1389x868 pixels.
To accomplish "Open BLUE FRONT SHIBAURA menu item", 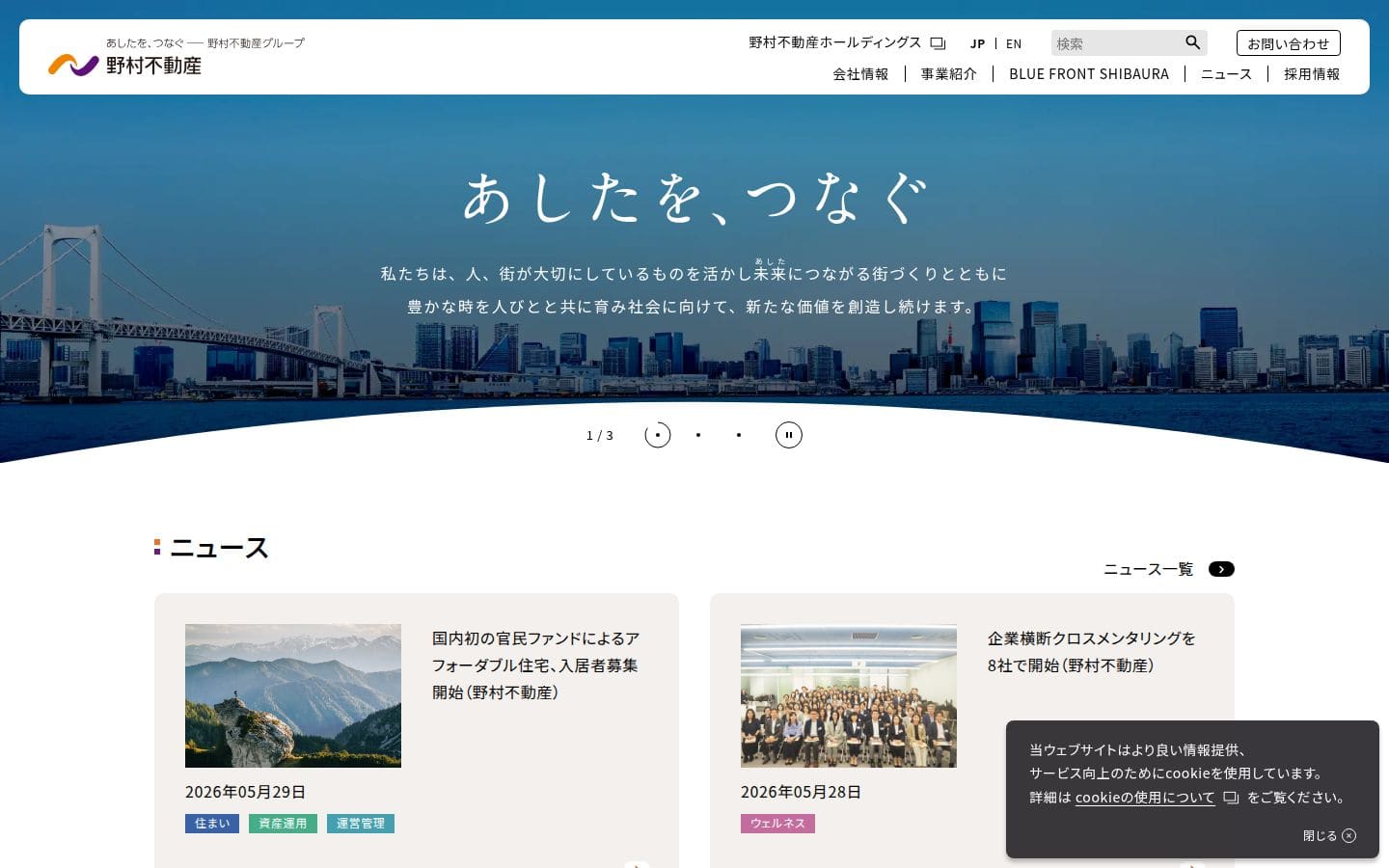I will (x=1089, y=74).
